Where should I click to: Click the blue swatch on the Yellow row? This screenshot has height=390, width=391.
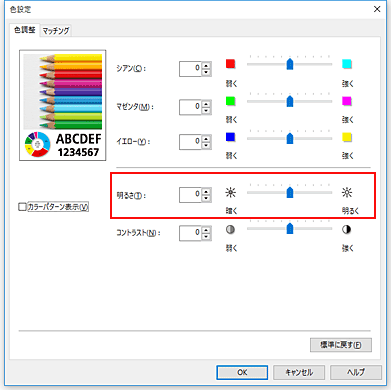point(230,137)
